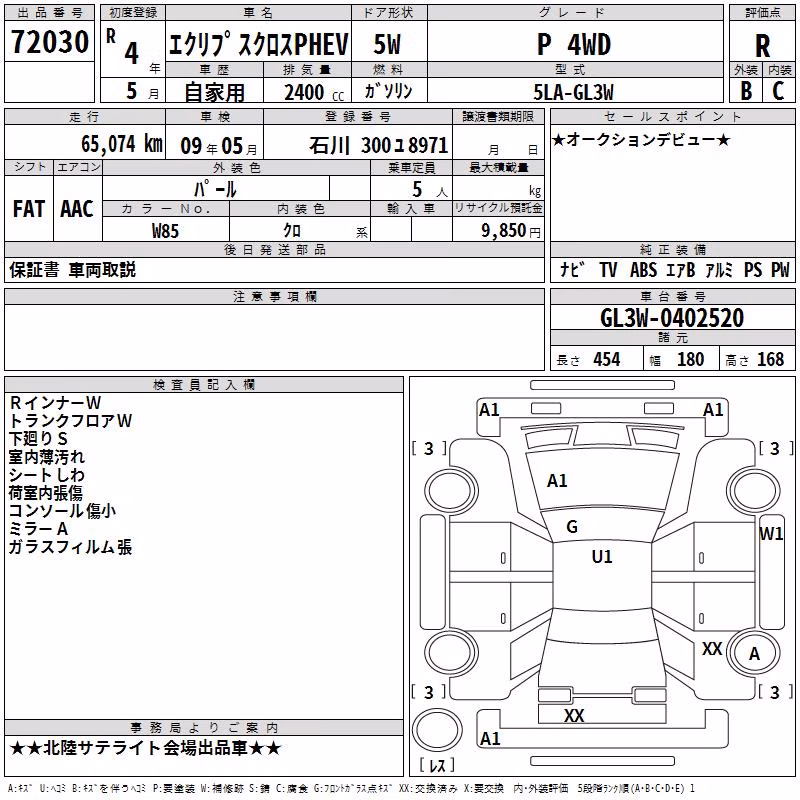Click the 北陸サテライト会場出品車 notice

point(145,748)
